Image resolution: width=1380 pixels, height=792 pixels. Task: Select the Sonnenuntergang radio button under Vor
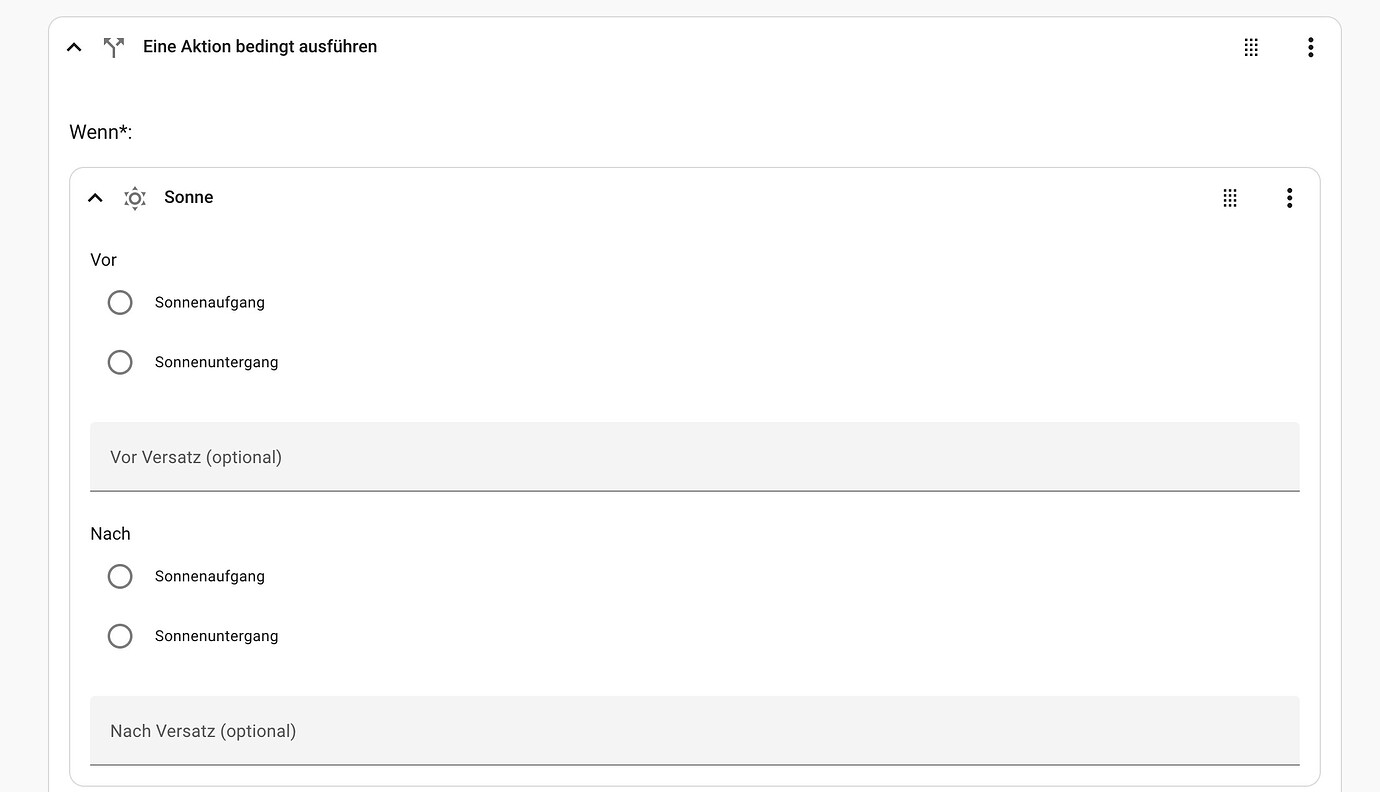pos(120,362)
